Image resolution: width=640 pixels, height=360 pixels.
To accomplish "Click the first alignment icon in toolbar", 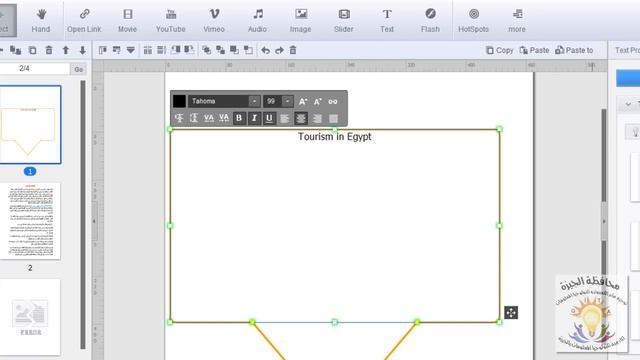I will coord(103,50).
